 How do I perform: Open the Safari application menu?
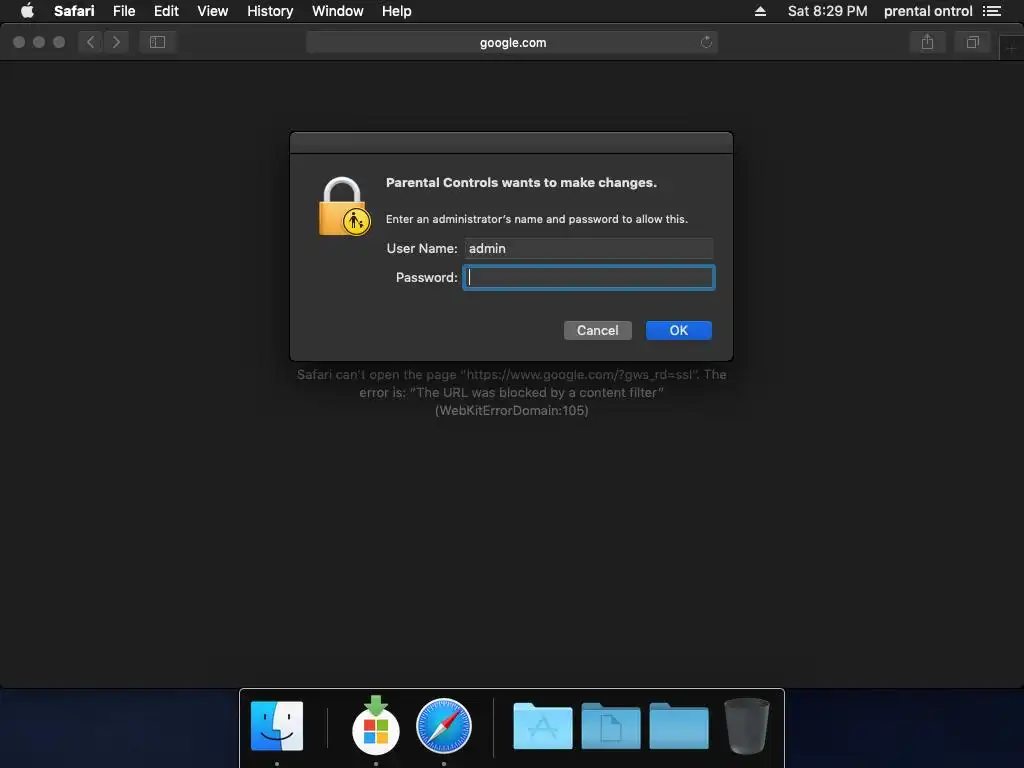[x=74, y=11]
